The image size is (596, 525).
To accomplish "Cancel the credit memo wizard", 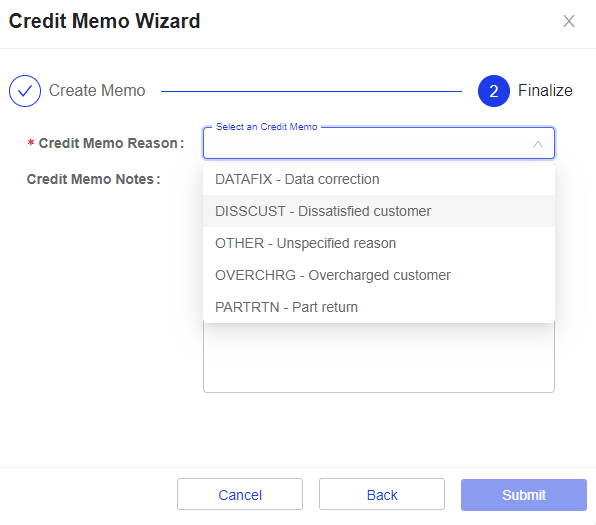I will point(240,494).
